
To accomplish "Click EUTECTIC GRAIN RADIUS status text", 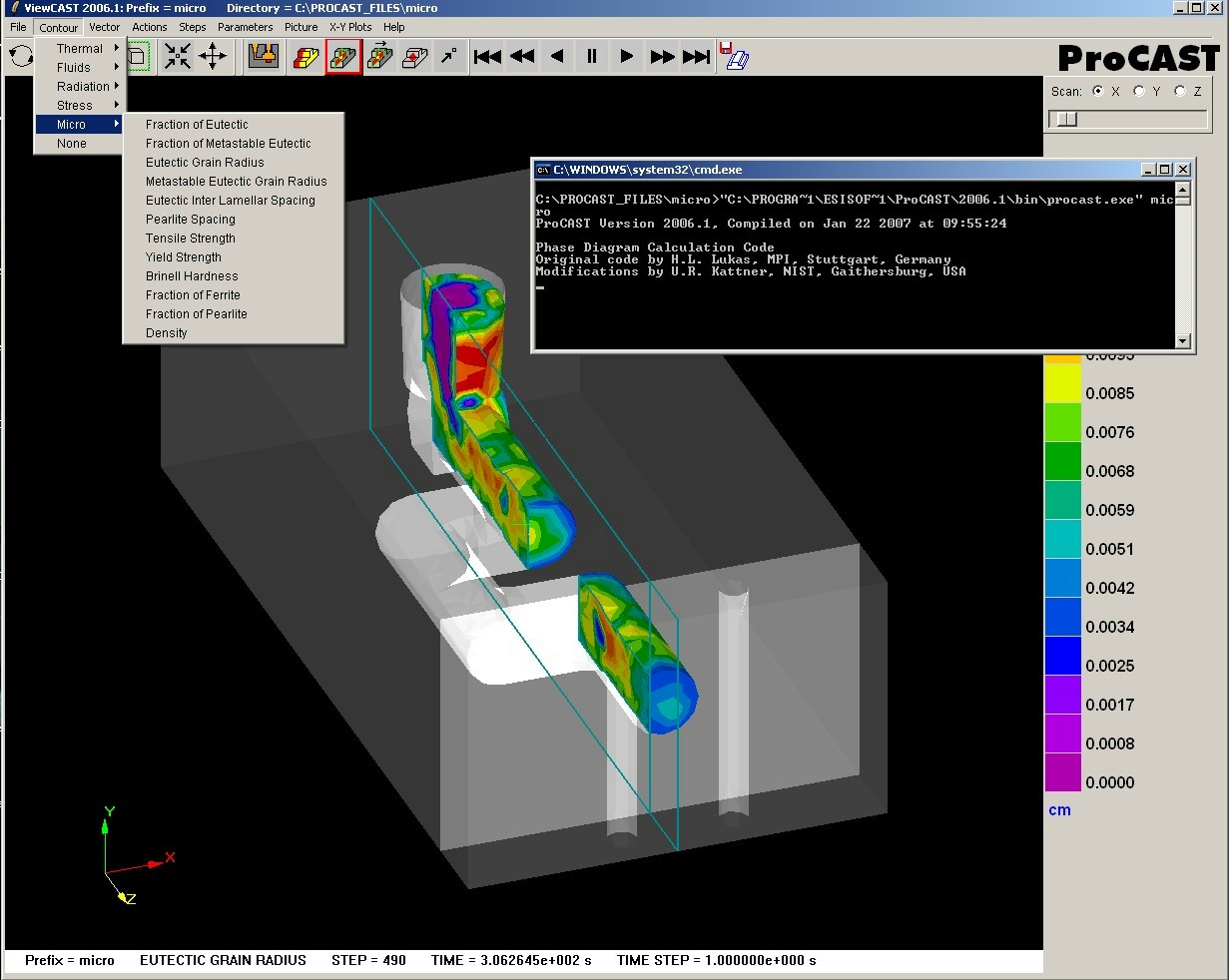I will click(223, 960).
